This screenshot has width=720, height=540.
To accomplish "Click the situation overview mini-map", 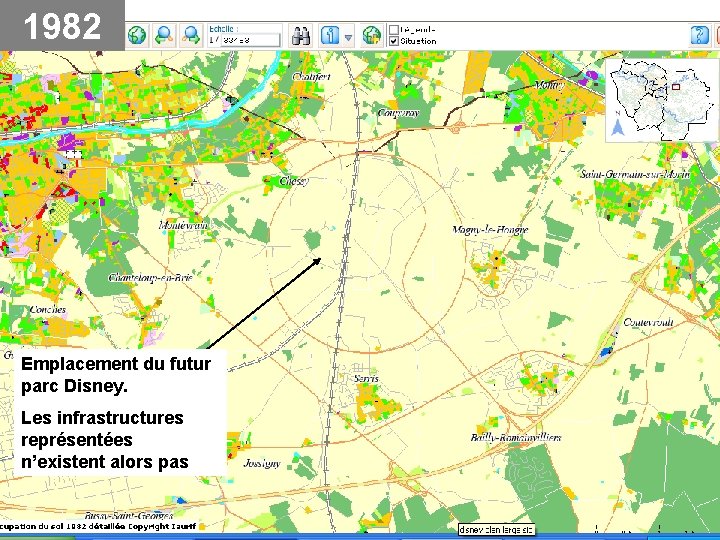I will 661,100.
